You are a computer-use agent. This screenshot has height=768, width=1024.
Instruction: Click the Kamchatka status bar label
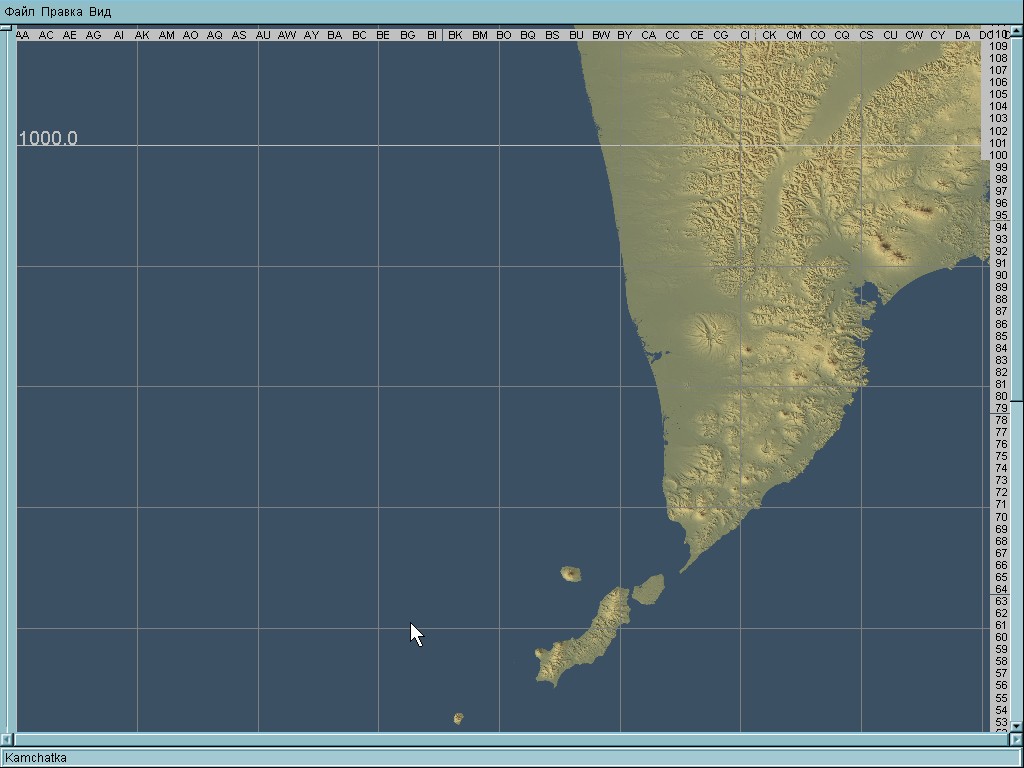coord(36,758)
